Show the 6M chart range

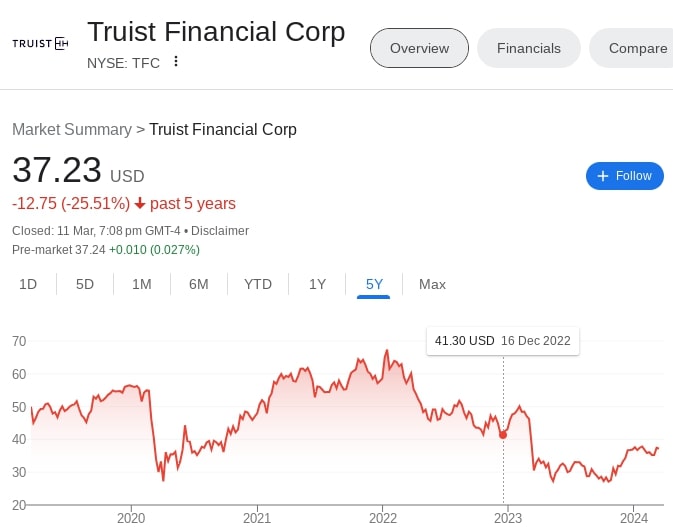(x=199, y=284)
